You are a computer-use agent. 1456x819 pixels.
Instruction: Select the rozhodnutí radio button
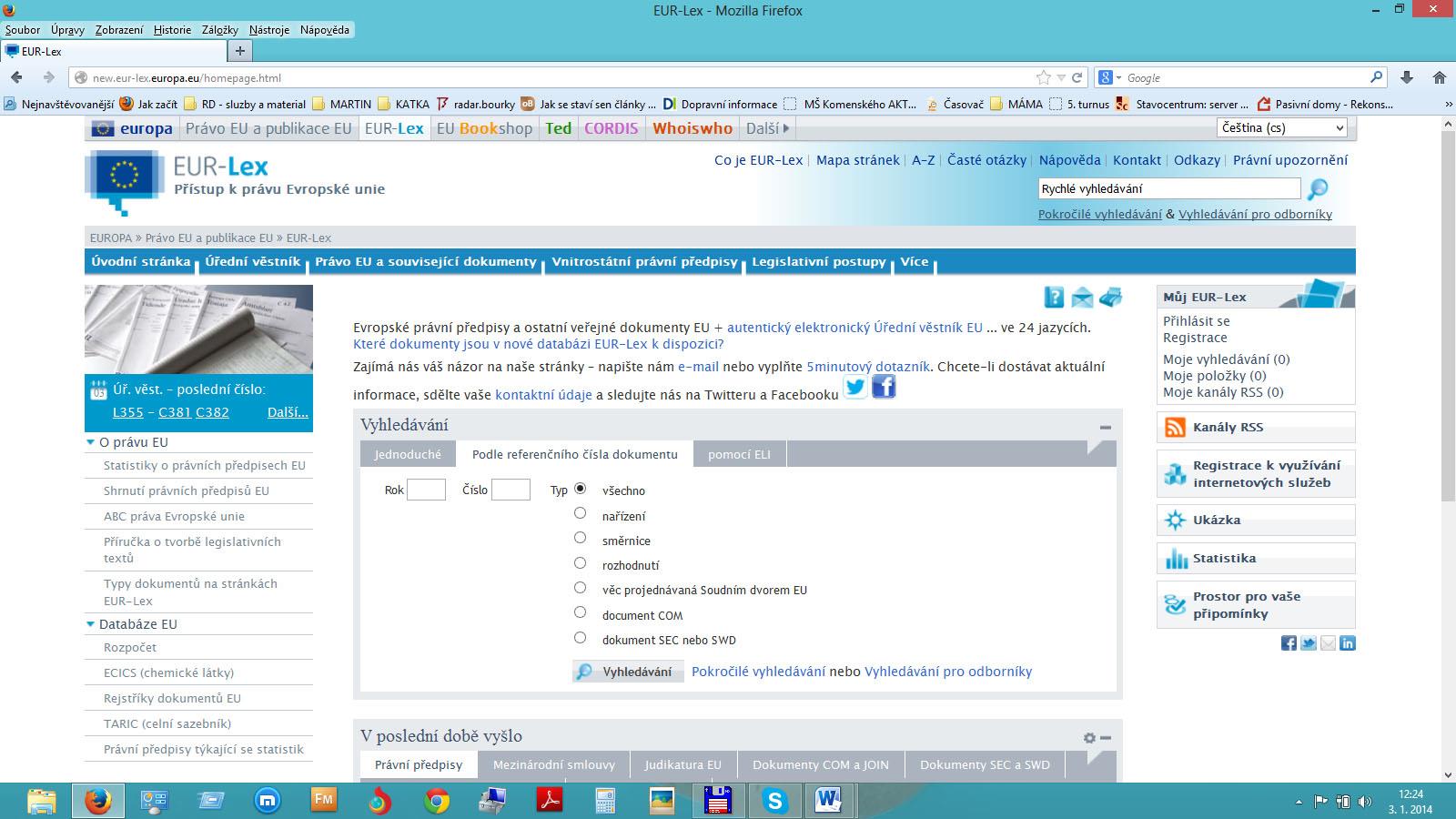point(580,563)
